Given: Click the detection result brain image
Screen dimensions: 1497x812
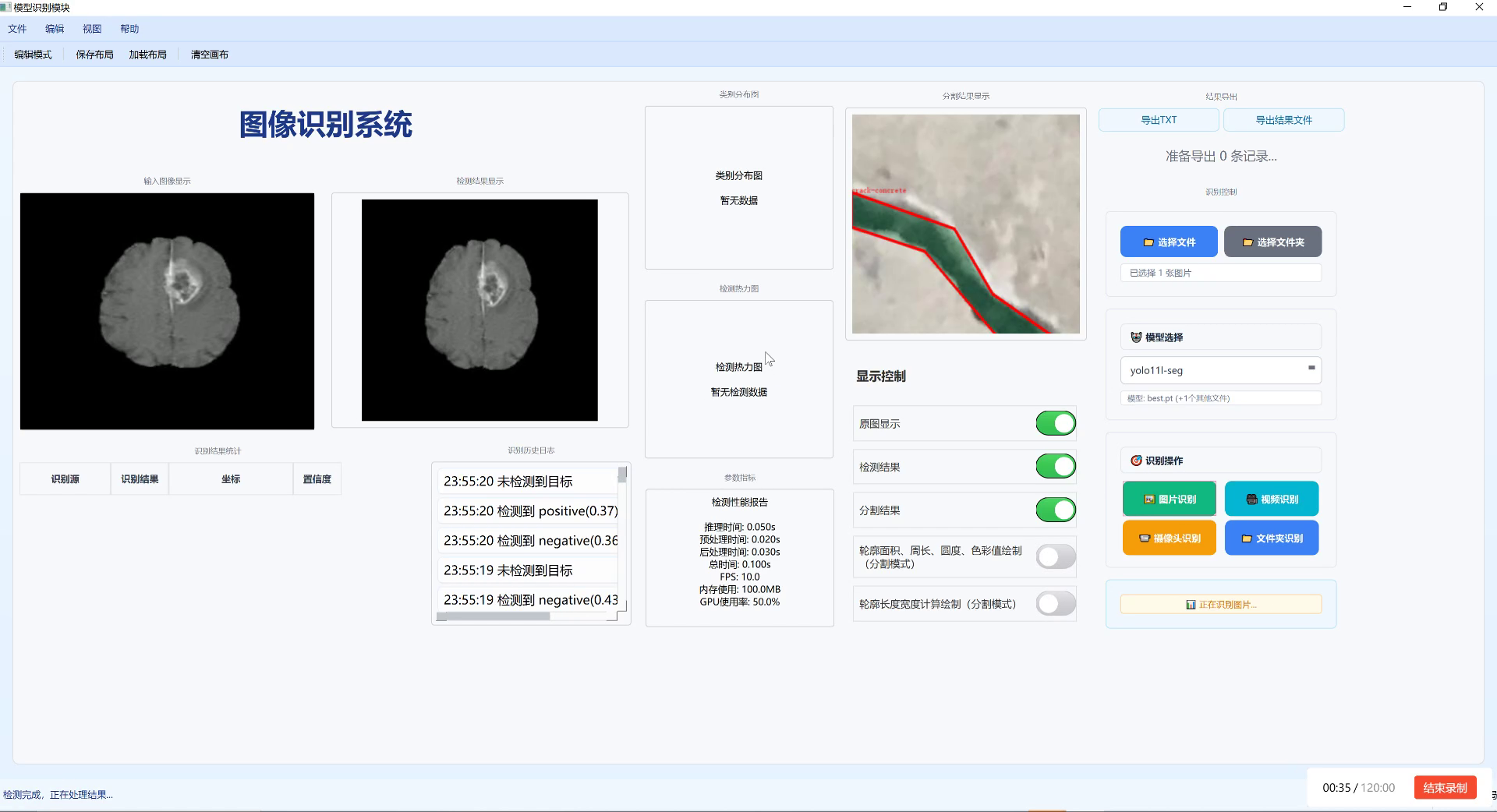Looking at the screenshot, I should [x=480, y=310].
